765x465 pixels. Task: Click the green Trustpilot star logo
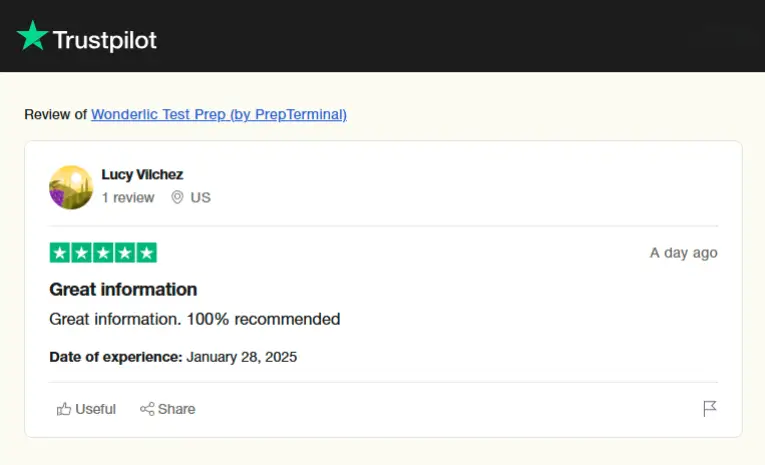[32, 36]
